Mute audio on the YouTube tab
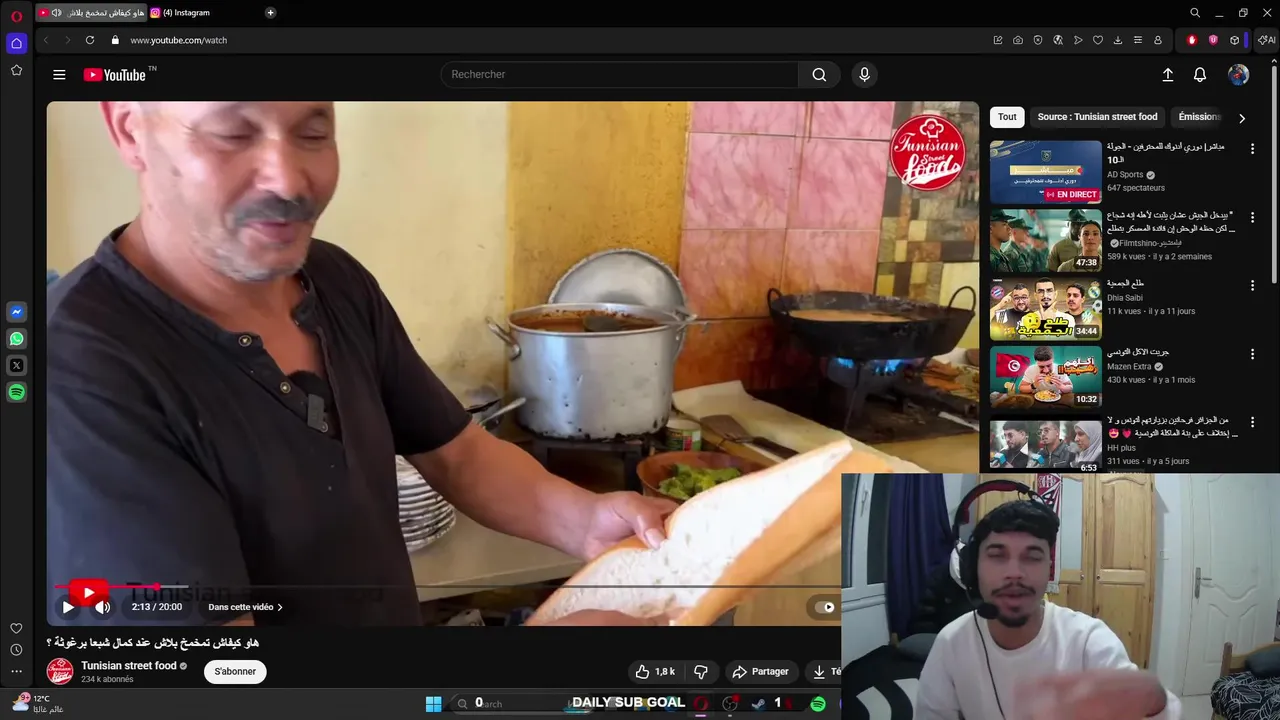The height and width of the screenshot is (720, 1280). click(x=56, y=13)
